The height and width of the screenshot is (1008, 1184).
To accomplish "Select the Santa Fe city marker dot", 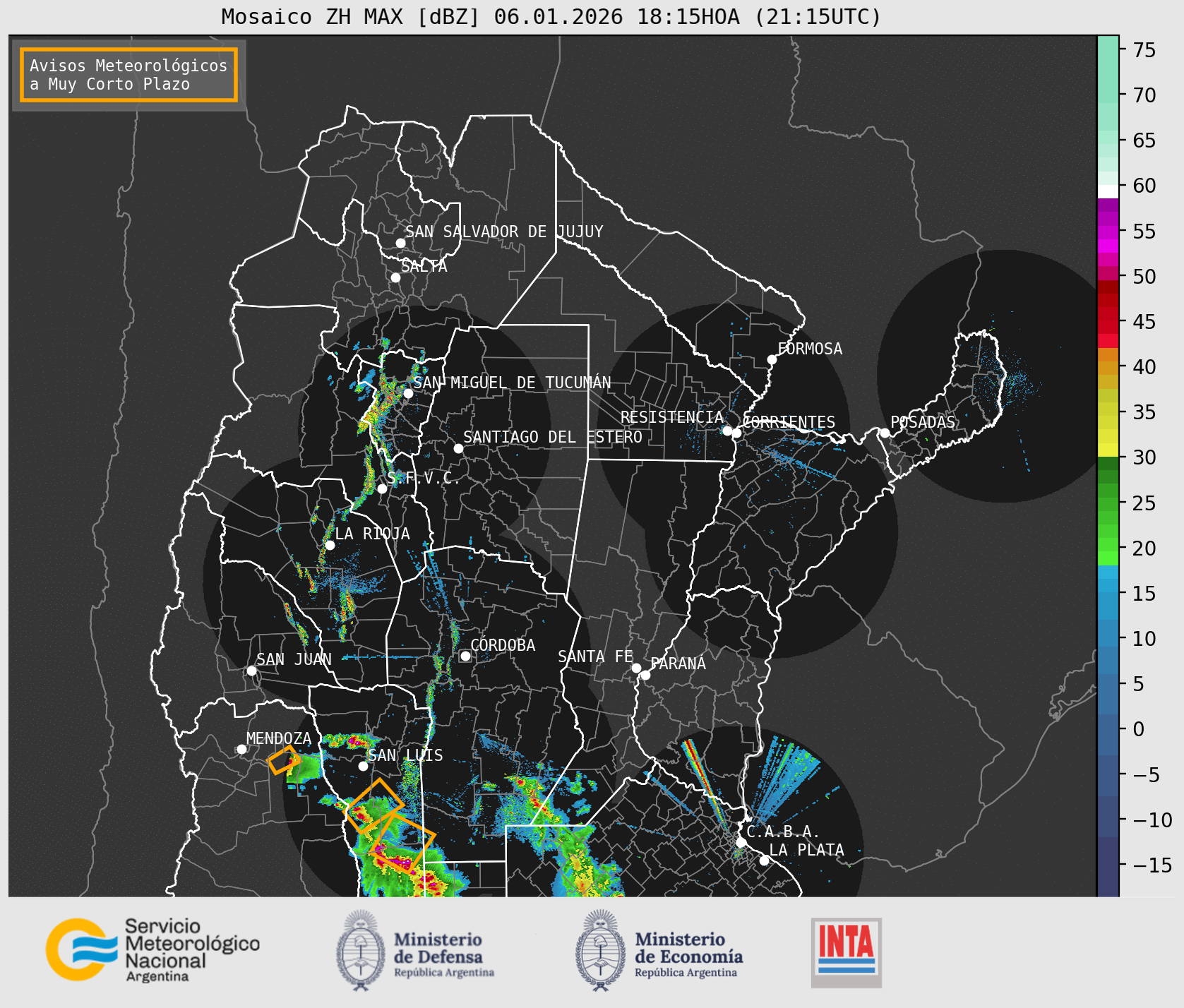I will [x=636, y=668].
